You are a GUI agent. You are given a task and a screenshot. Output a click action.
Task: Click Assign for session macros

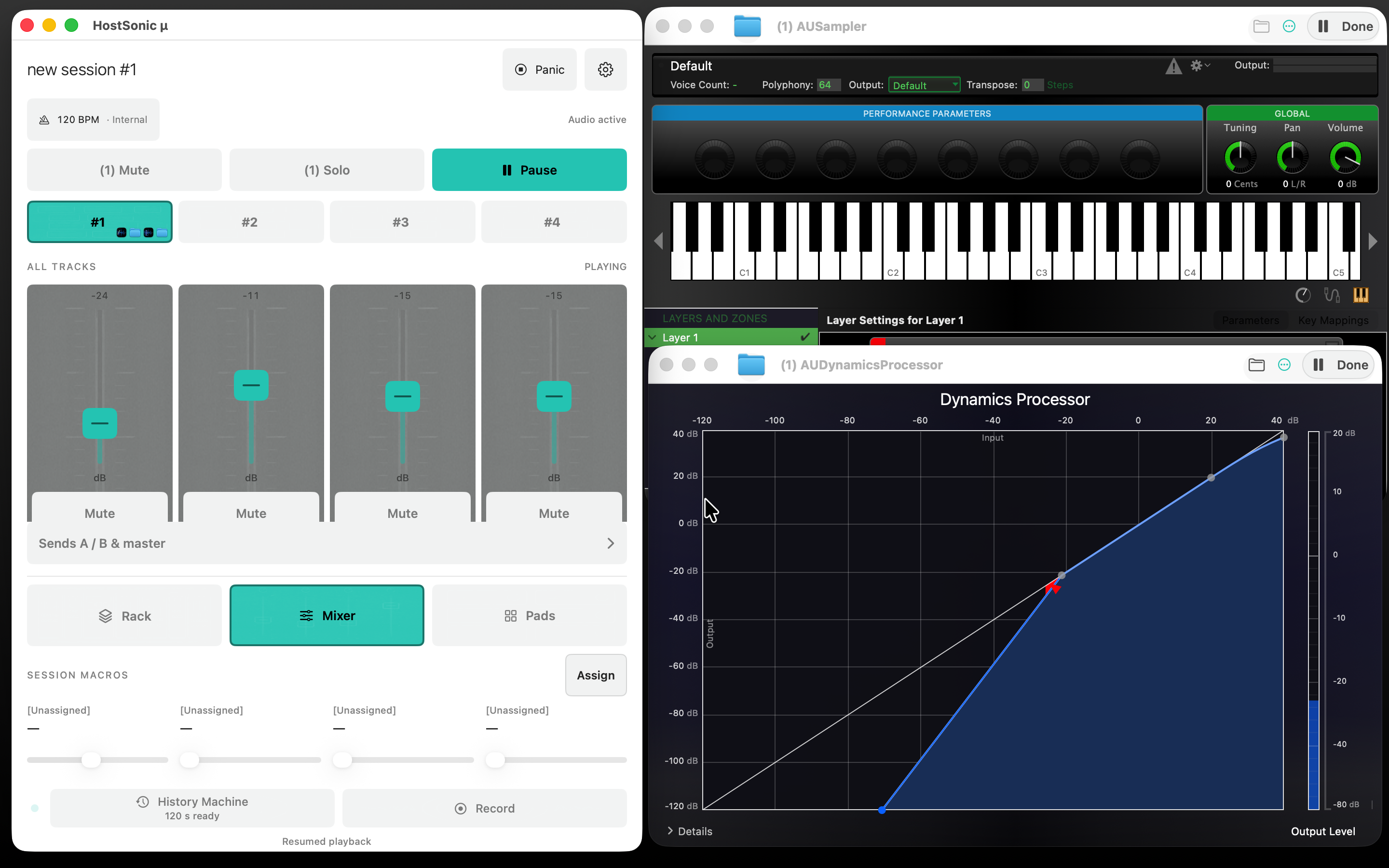coord(596,675)
